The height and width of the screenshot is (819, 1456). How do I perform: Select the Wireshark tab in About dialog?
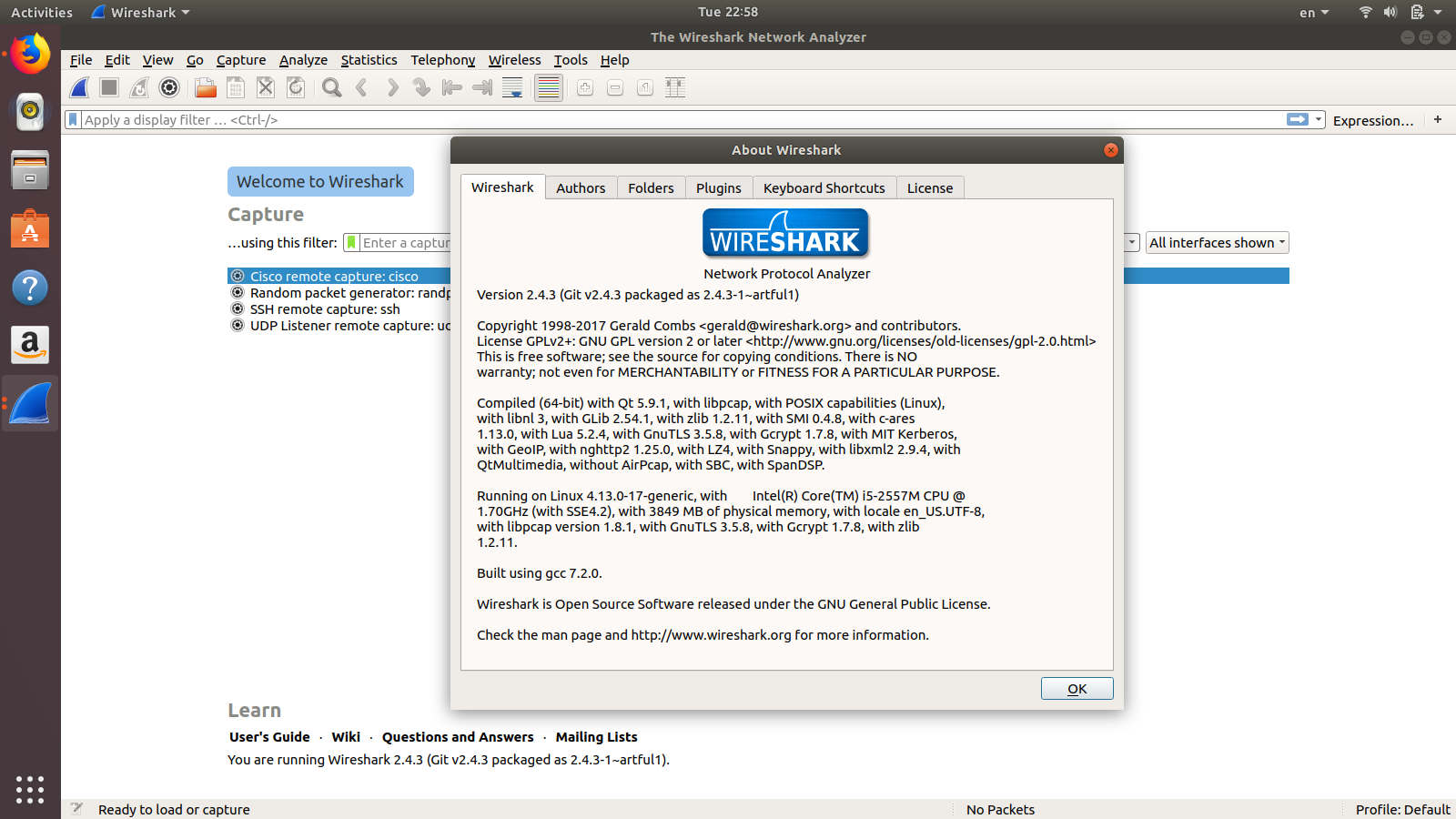point(502,187)
